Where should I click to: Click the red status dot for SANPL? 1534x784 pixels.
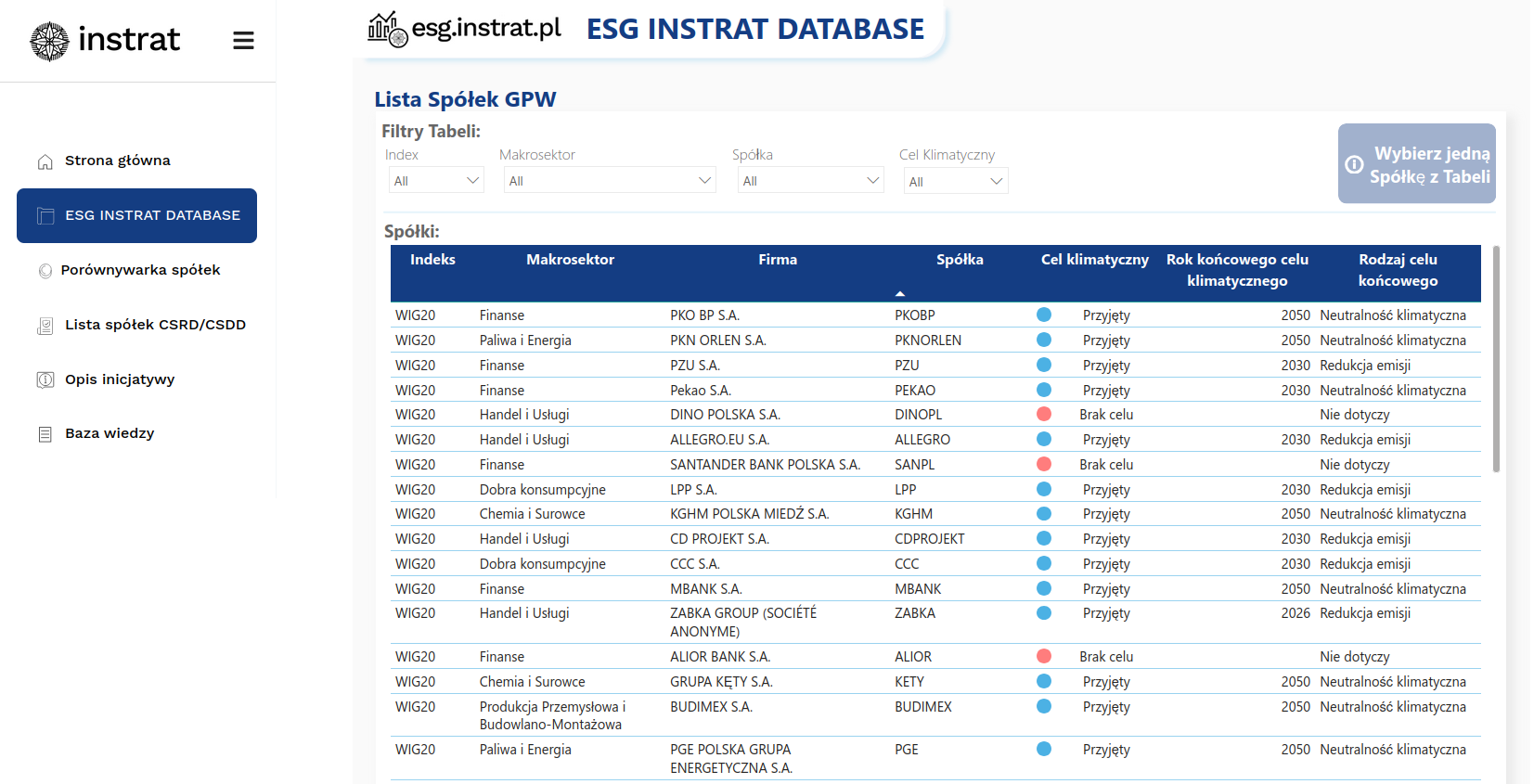coord(1044,464)
